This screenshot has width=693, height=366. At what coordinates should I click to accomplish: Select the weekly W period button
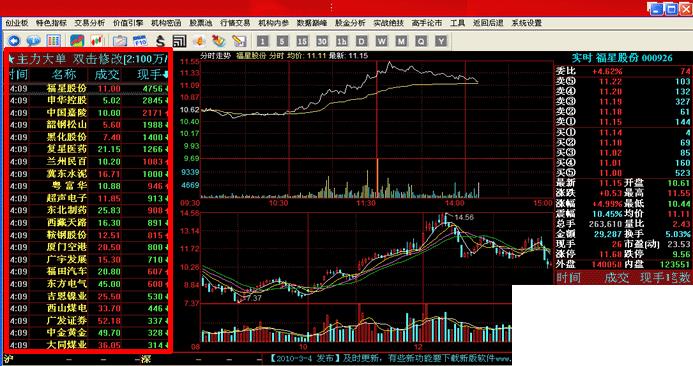tap(381, 42)
